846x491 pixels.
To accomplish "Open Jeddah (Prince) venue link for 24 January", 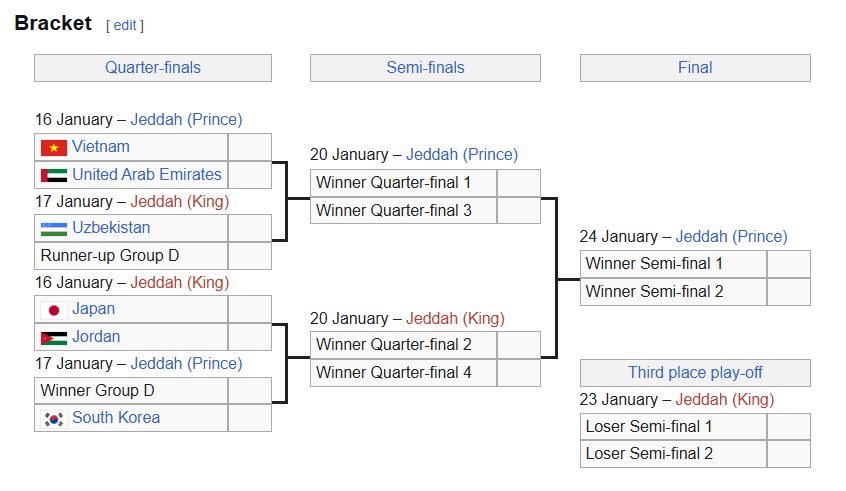I will pyautogui.click(x=731, y=237).
